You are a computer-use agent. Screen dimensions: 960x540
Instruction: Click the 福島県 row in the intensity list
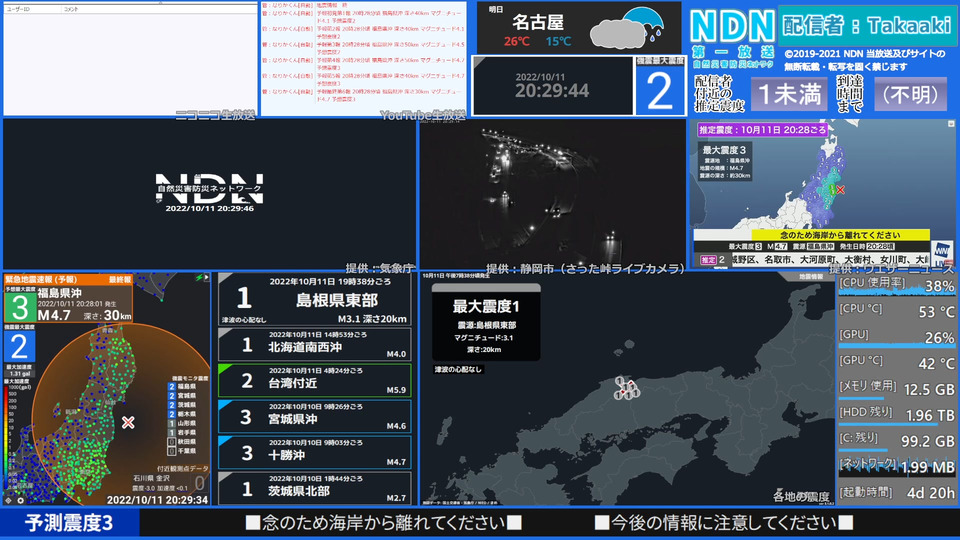point(182,386)
